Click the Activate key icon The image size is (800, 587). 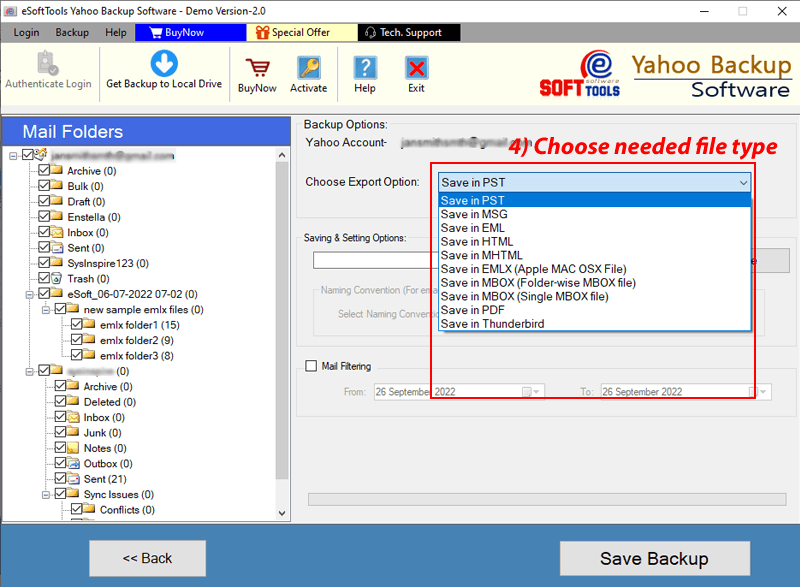coord(308,68)
